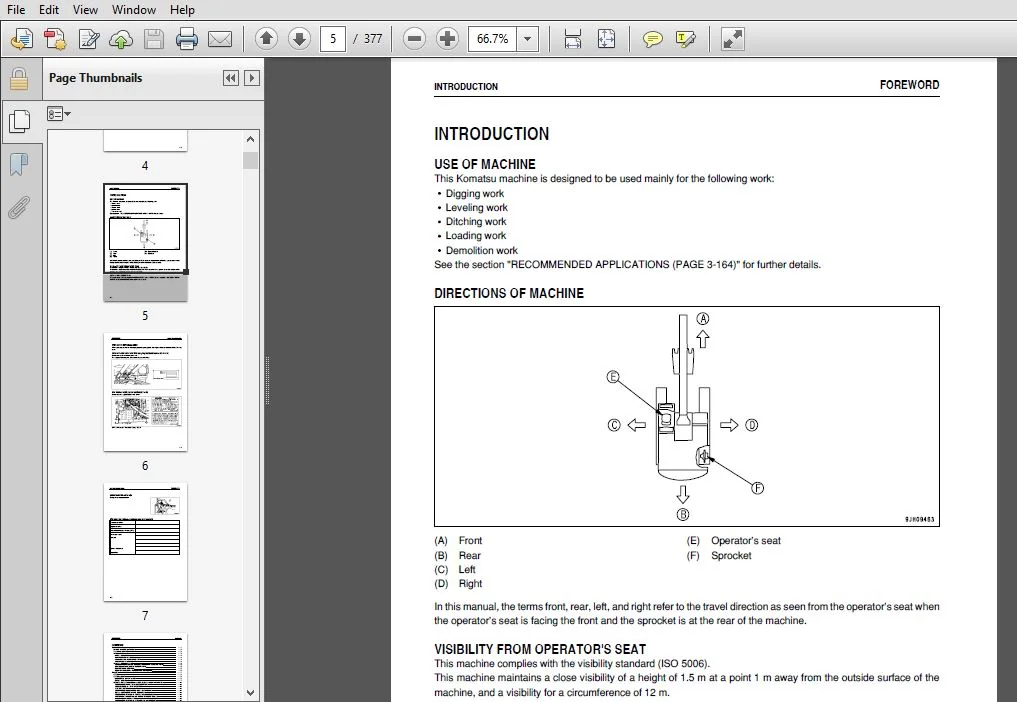Image resolution: width=1017 pixels, height=702 pixels.
Task: Open the zoom level dropdown arrow
Action: coord(528,39)
